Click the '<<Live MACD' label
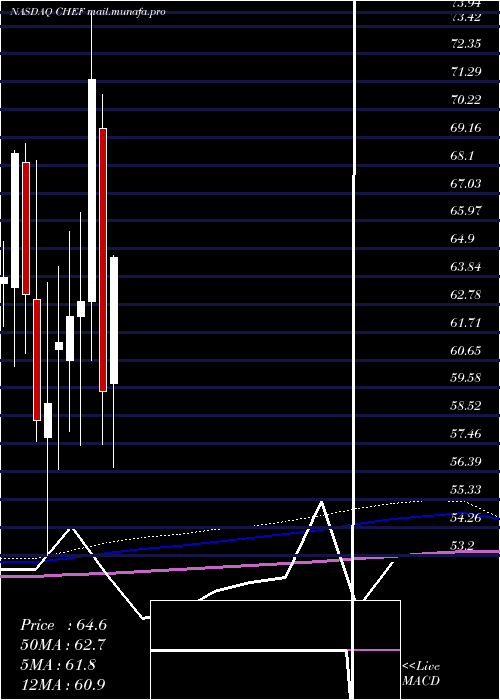 [x=421, y=674]
